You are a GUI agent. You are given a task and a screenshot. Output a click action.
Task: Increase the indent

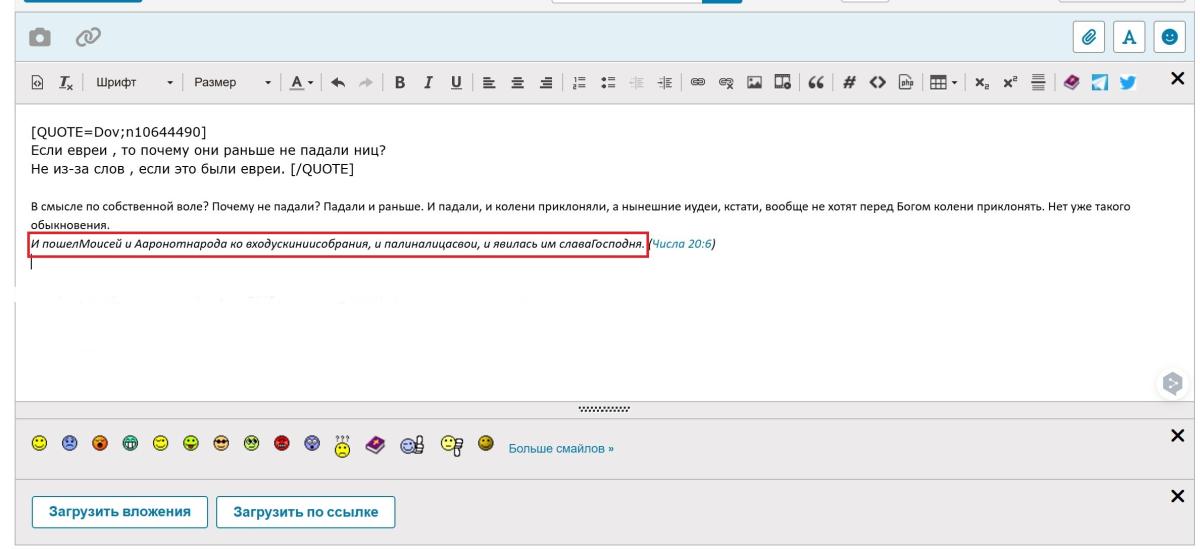(663, 82)
